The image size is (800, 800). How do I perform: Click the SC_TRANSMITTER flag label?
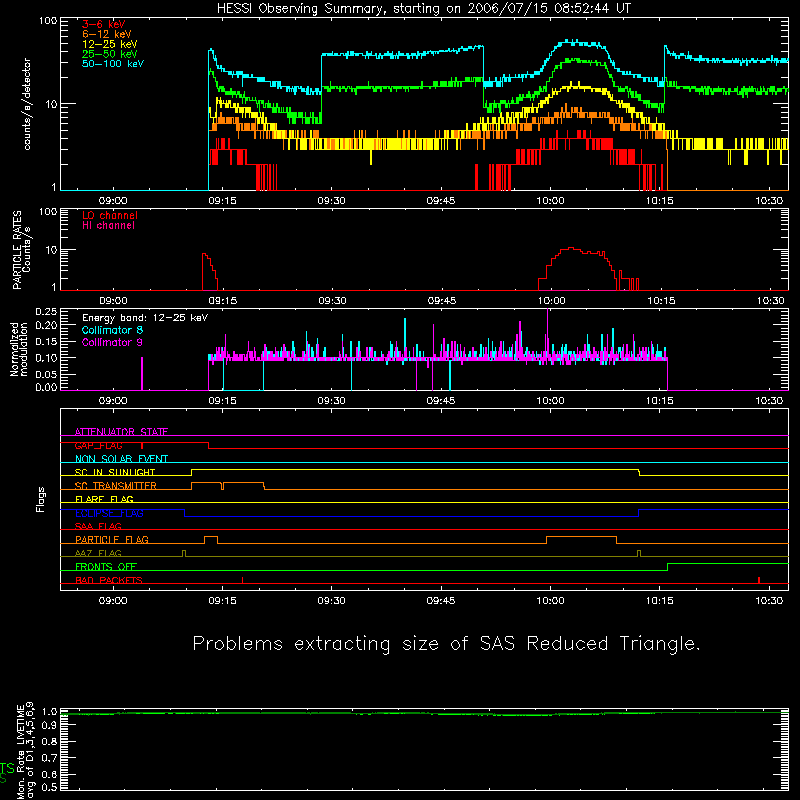click(116, 486)
